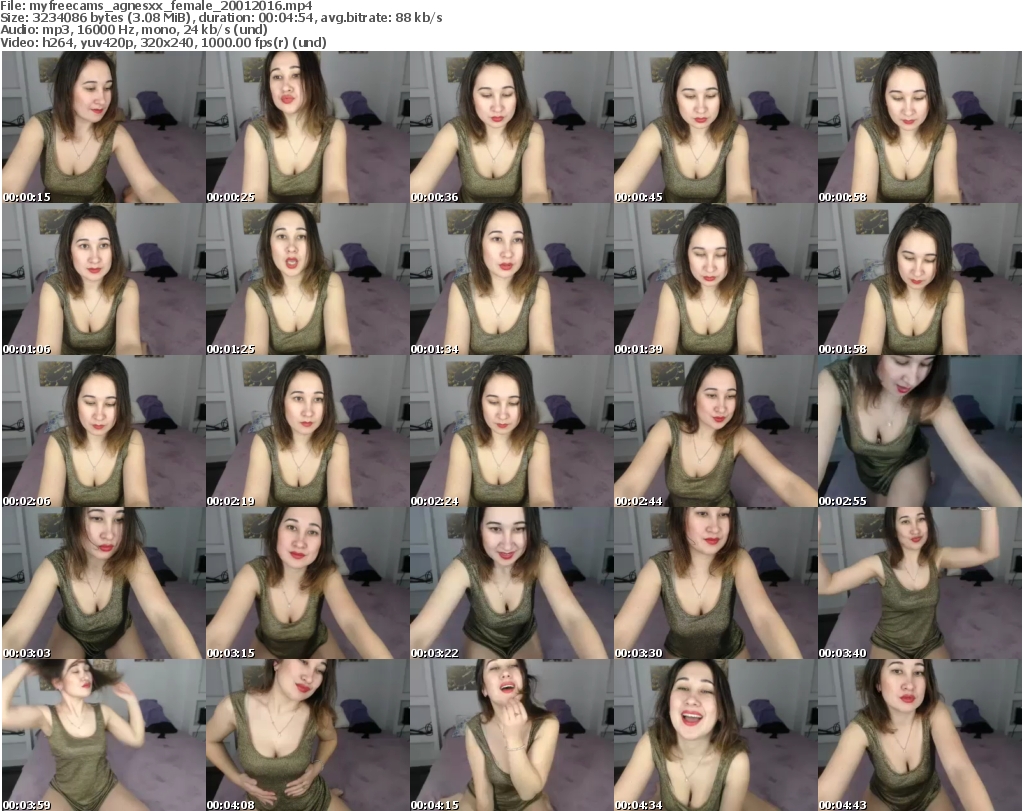Pick the frame marked 00:03:03

click(104, 584)
